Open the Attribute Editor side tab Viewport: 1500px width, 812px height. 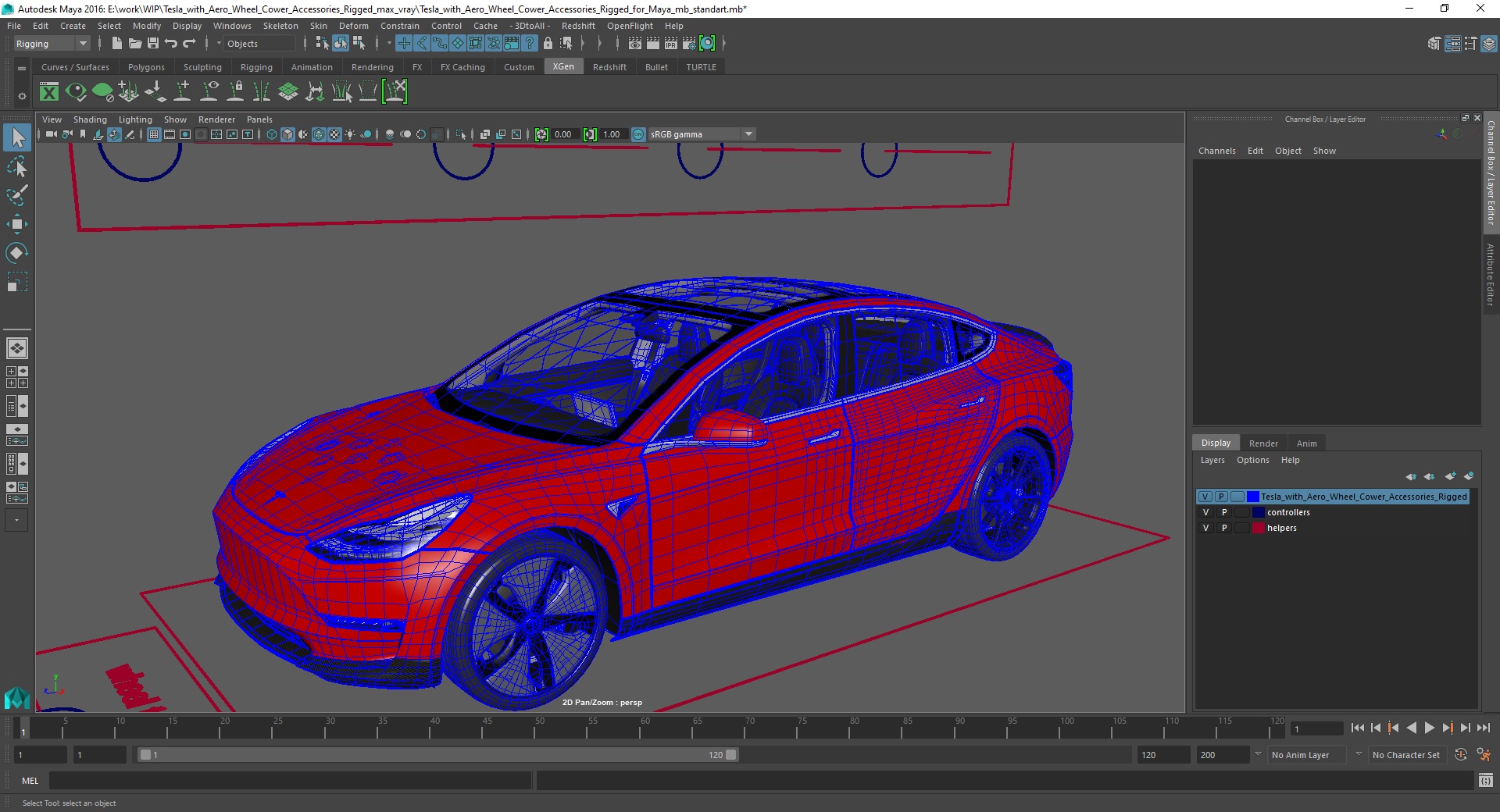point(1491,274)
